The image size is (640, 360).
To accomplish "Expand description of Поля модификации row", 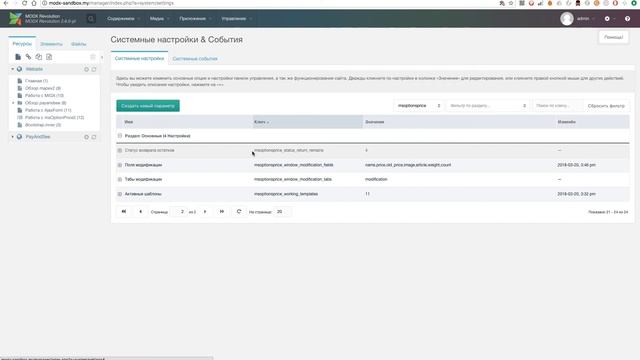I will point(120,165).
